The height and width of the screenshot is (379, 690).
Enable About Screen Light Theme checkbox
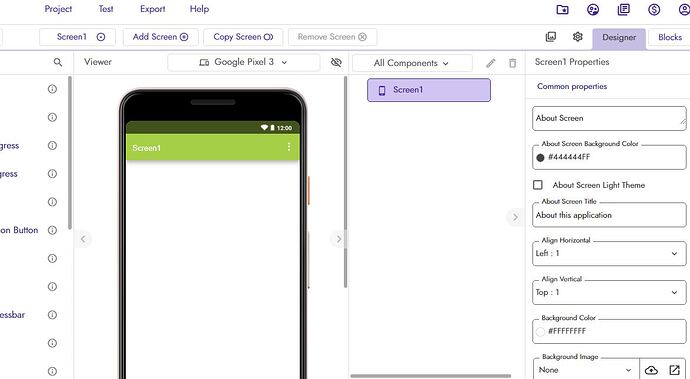(538, 185)
